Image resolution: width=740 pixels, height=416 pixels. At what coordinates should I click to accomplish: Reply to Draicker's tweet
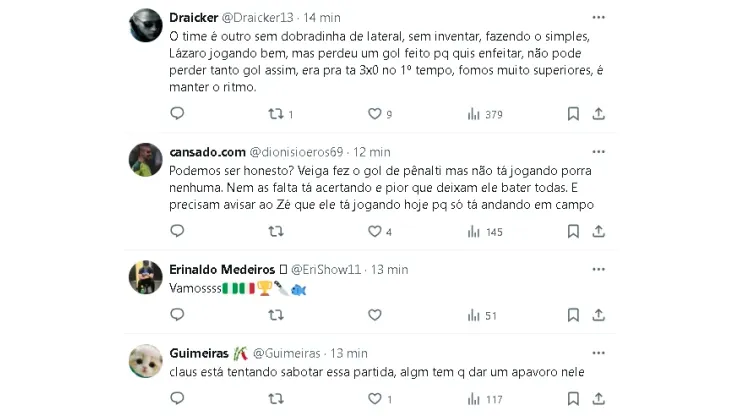[177, 114]
